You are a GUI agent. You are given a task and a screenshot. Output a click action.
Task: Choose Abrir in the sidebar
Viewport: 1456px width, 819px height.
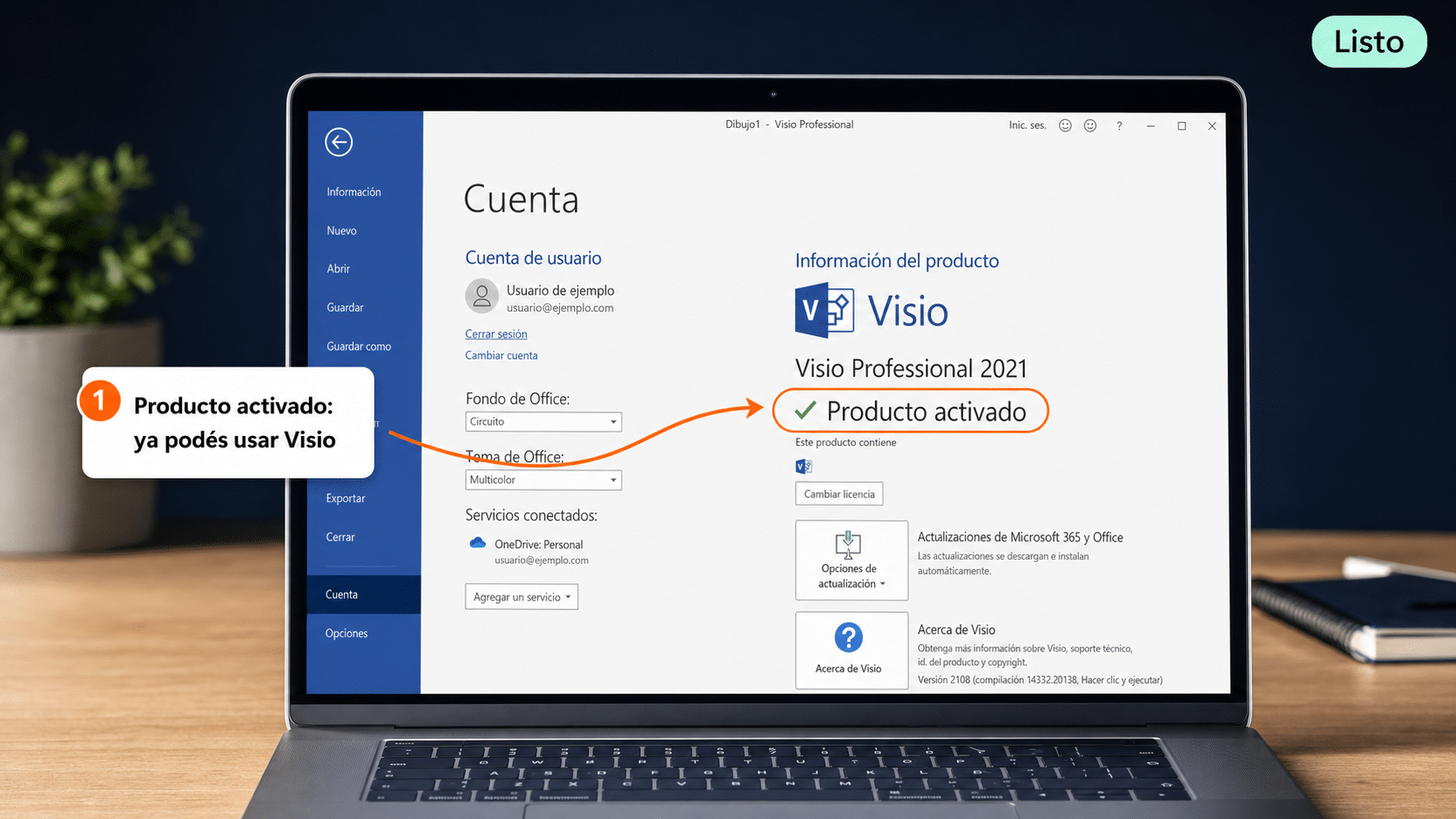(338, 269)
